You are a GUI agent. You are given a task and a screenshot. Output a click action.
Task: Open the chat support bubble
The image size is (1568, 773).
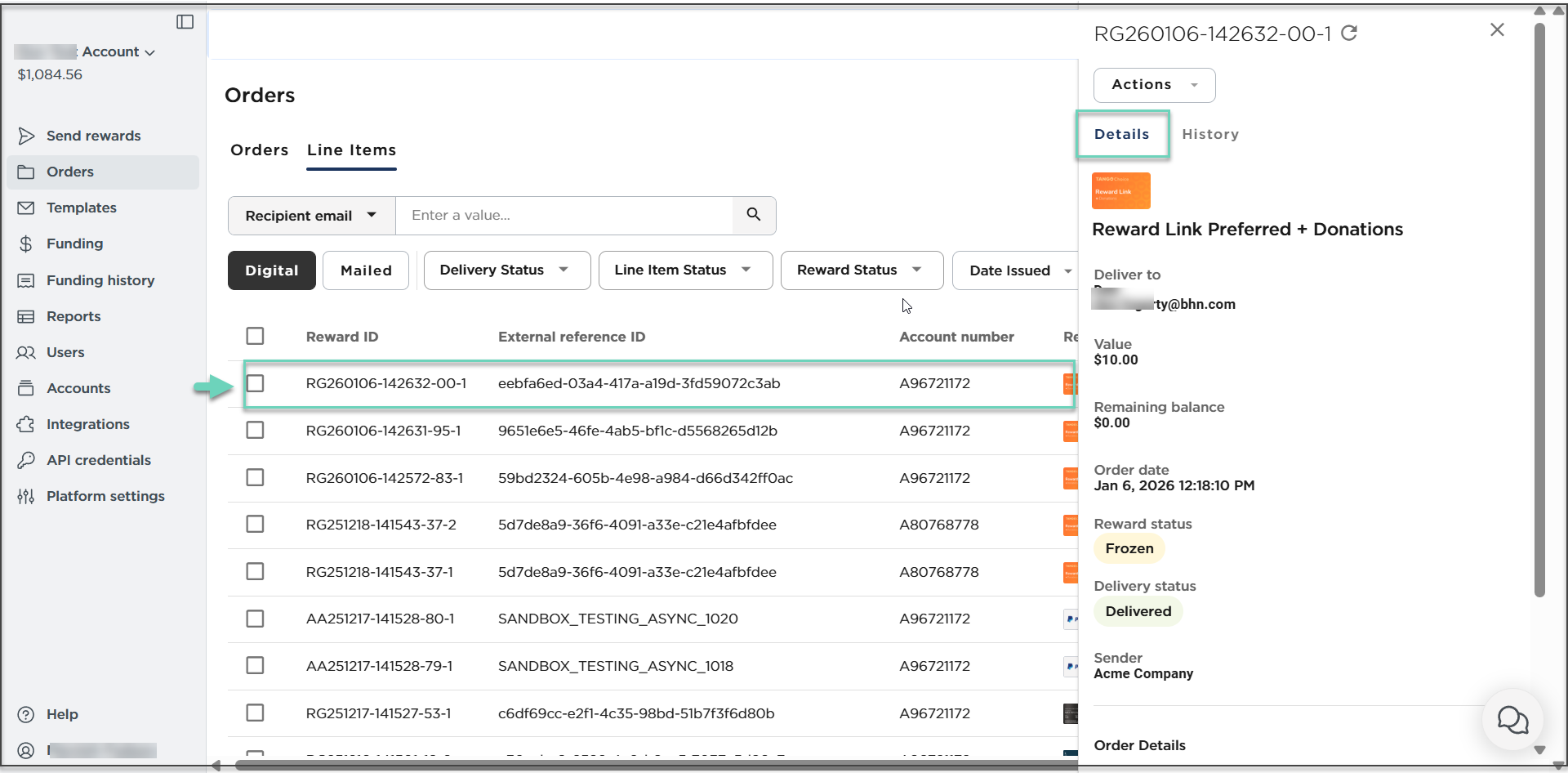coord(1512,720)
